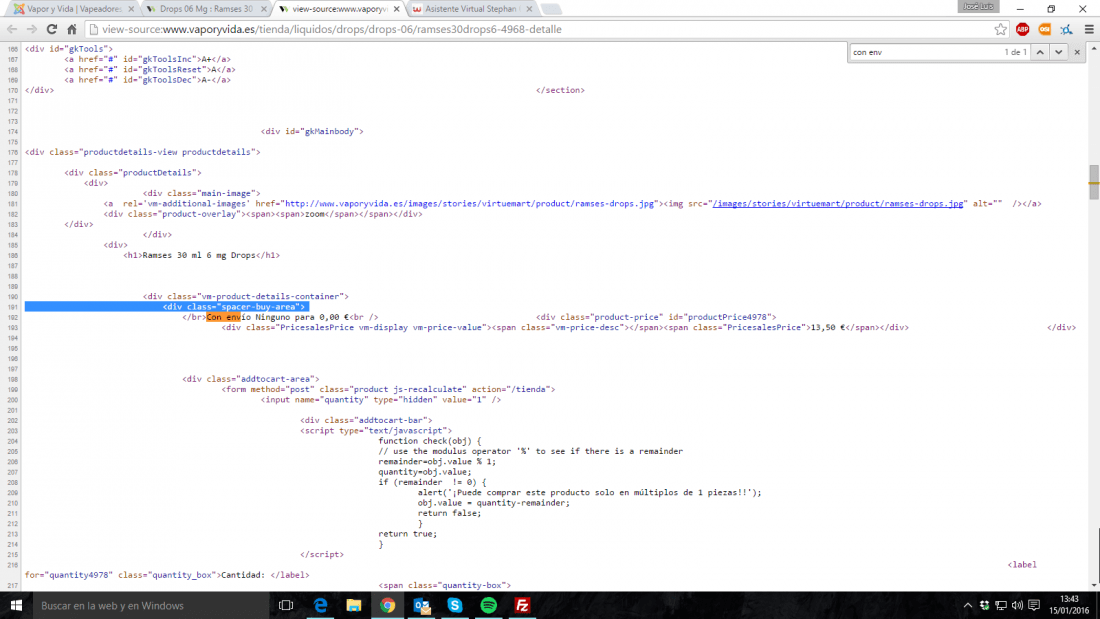Image resolution: width=1100 pixels, height=619 pixels.
Task: Click the tray icon beside the hidden-icons chevron
Action: 984,606
